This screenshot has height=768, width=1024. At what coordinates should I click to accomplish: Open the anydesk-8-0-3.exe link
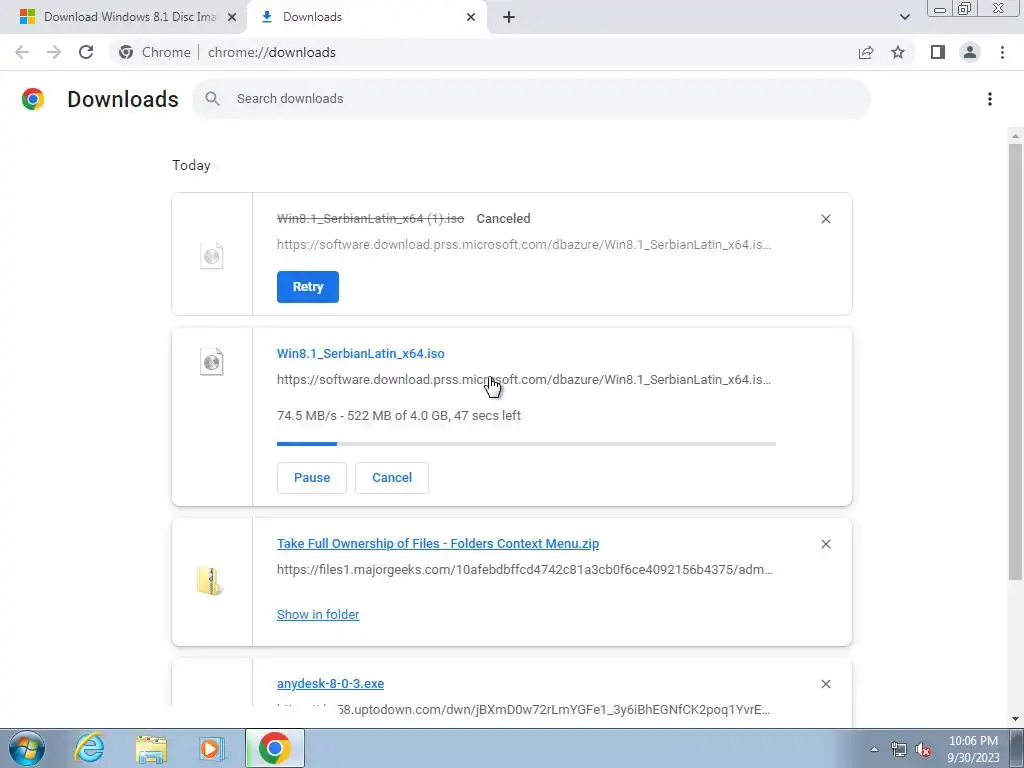pyautogui.click(x=330, y=683)
